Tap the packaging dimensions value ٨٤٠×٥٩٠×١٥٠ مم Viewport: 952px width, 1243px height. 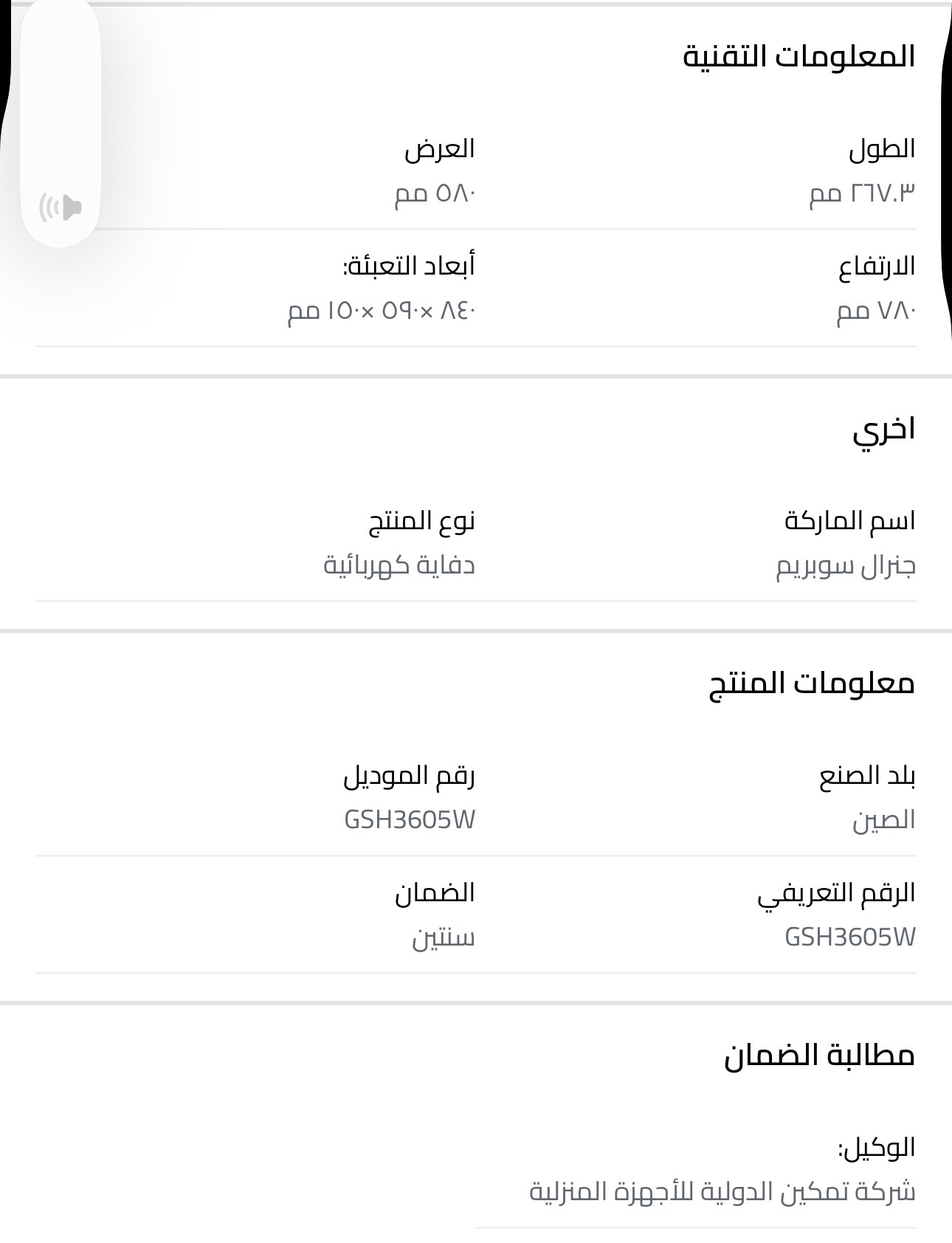tap(382, 311)
